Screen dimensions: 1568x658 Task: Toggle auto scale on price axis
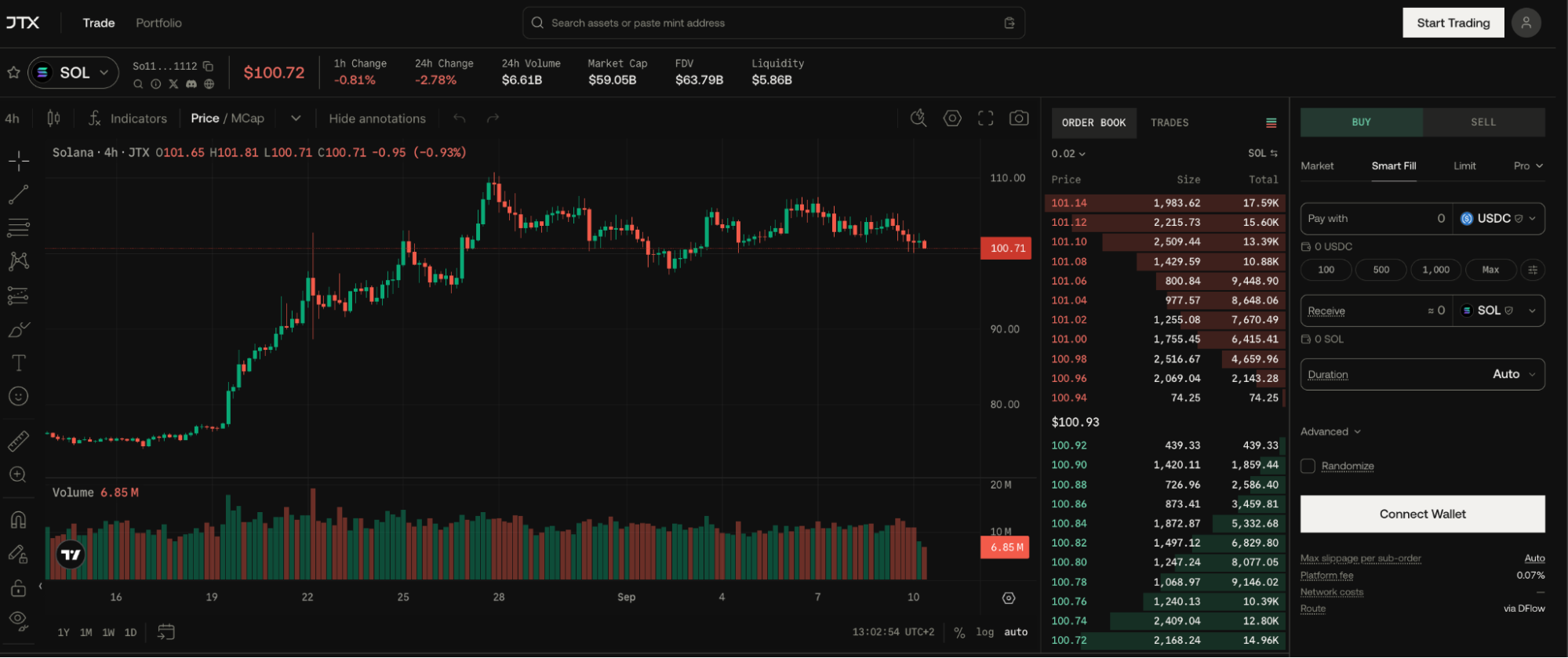pos(1016,632)
